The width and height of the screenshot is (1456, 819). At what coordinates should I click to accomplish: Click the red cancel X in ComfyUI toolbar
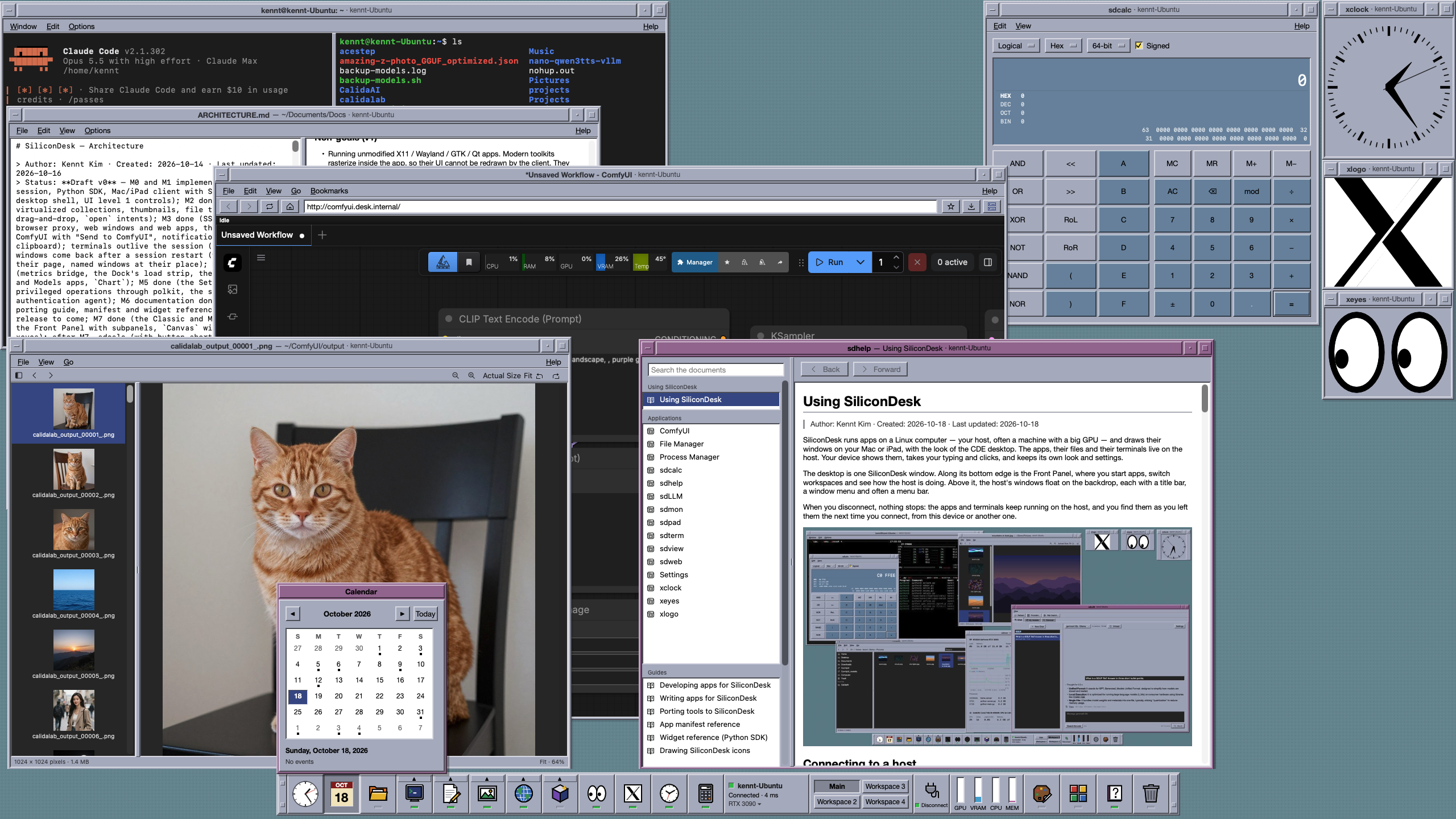point(917,262)
